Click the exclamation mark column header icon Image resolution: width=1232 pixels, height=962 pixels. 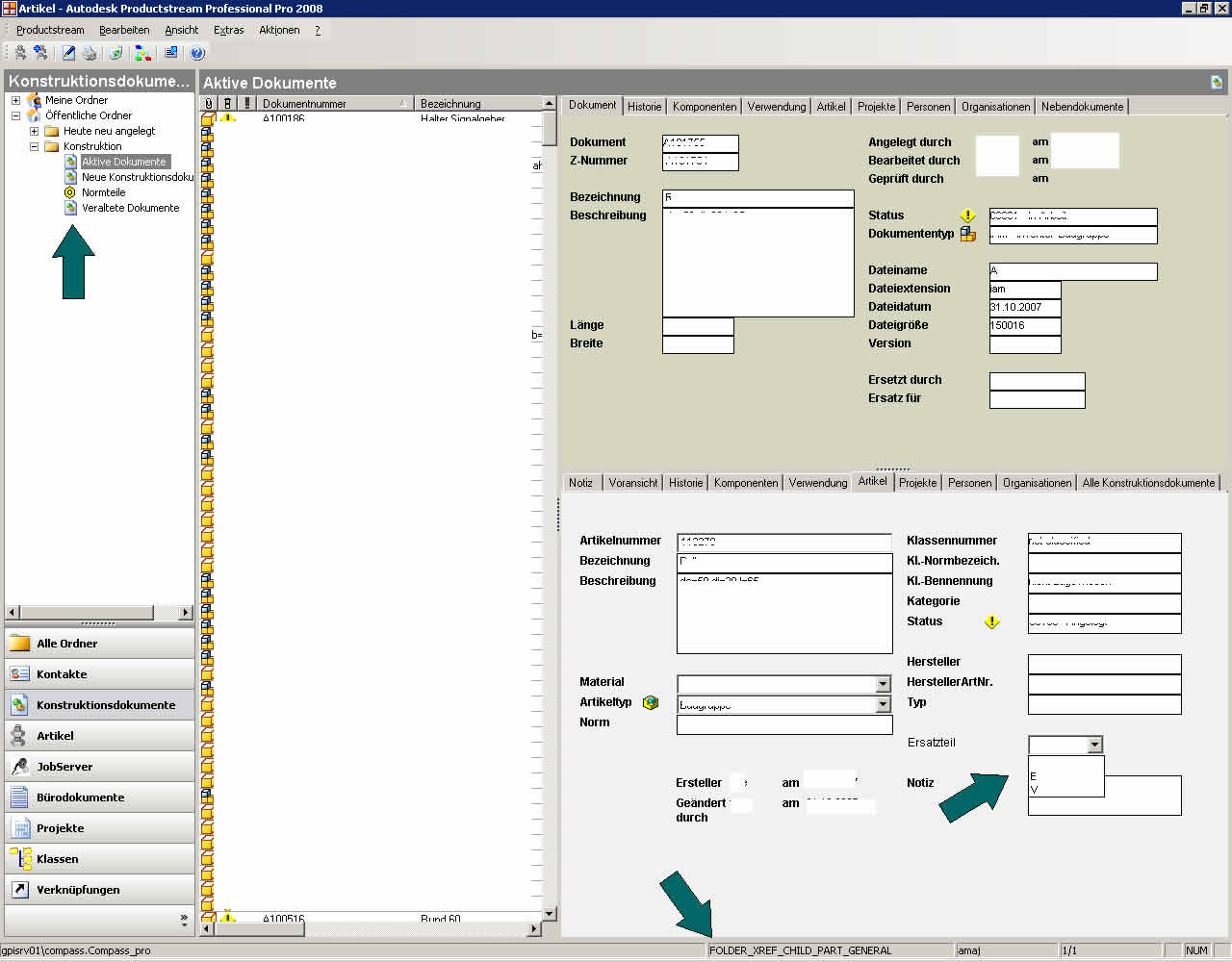(x=247, y=103)
